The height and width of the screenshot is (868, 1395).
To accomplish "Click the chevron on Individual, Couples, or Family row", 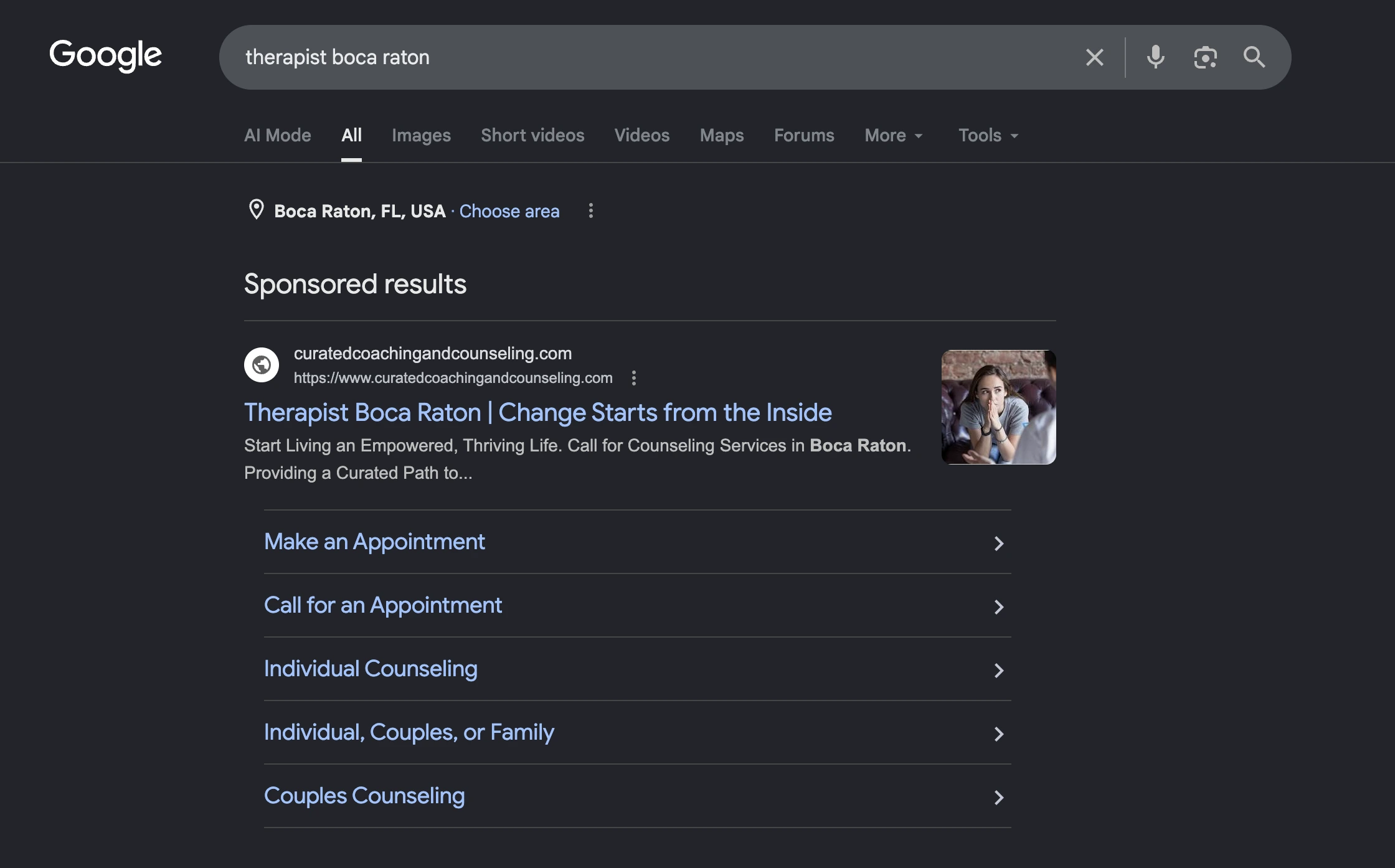I will pos(999,734).
